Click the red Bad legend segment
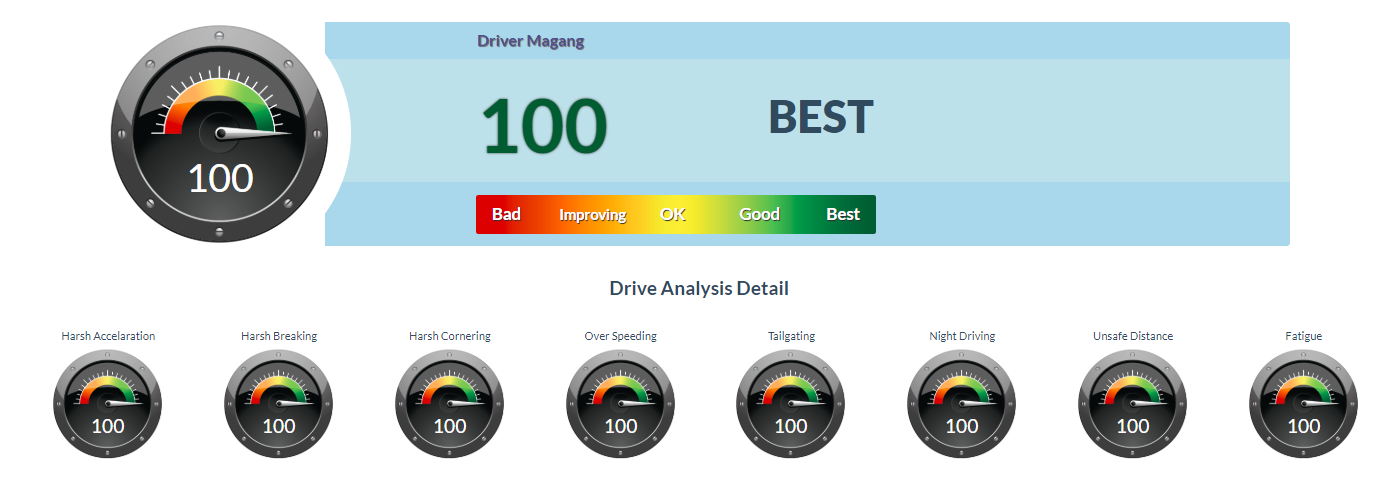Screen dimensions: 1379x492 (x=506, y=214)
